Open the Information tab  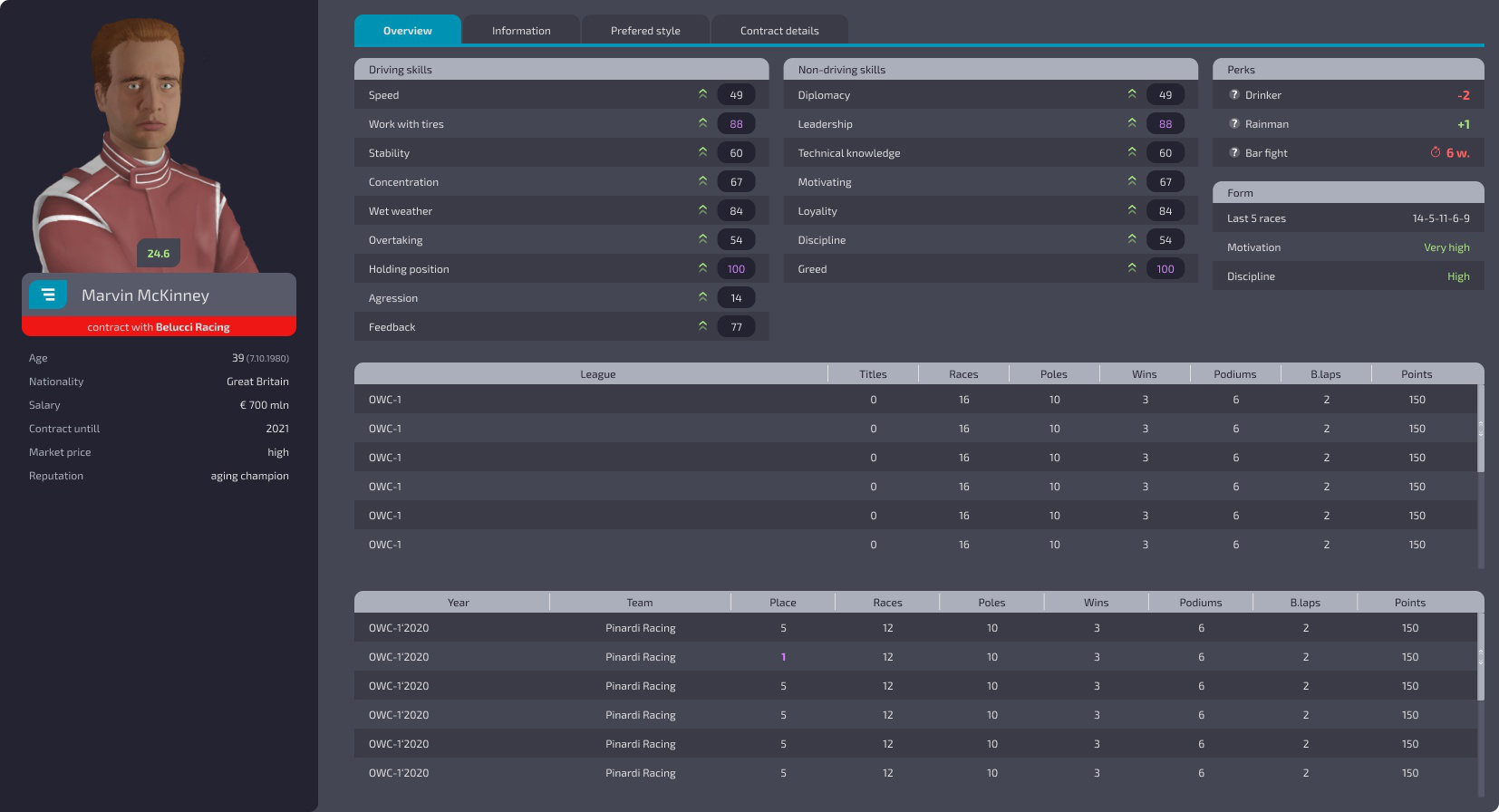(521, 30)
